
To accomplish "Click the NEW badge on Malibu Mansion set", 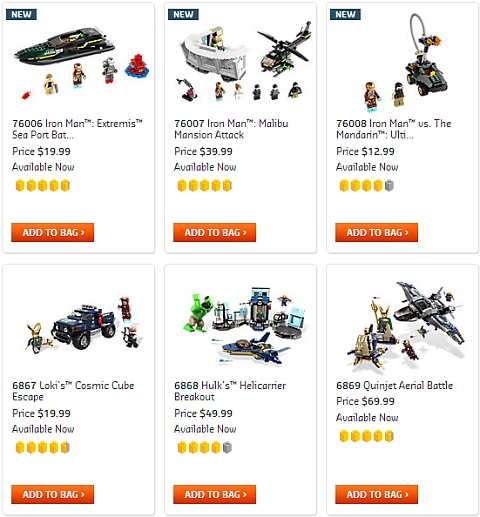I will 183,14.
